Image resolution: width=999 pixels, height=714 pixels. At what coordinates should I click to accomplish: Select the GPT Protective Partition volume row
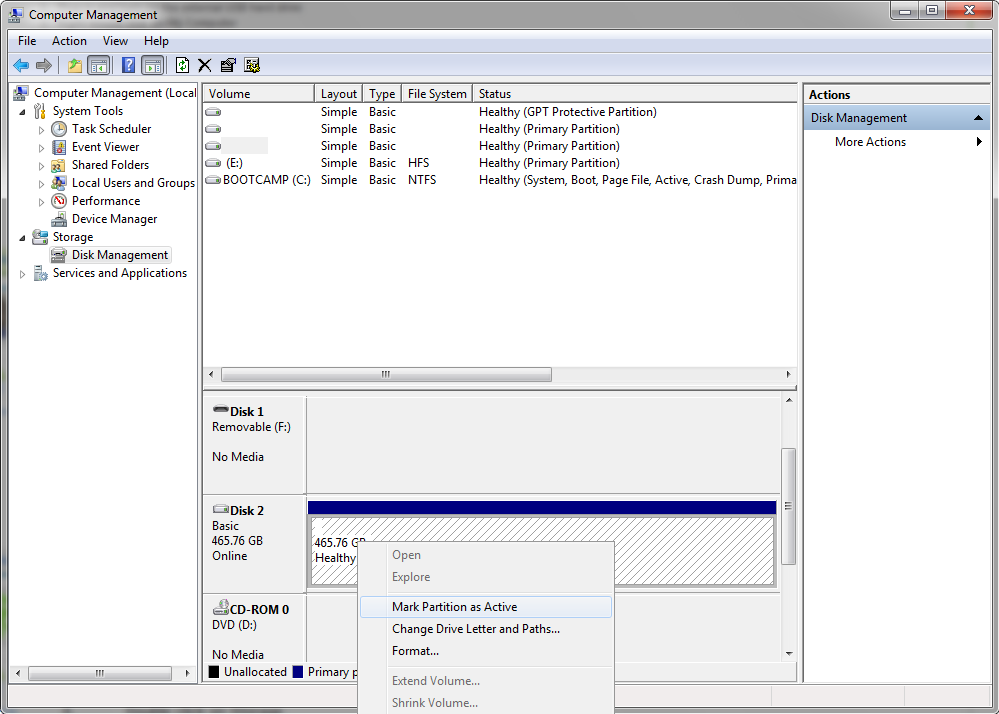(500, 112)
